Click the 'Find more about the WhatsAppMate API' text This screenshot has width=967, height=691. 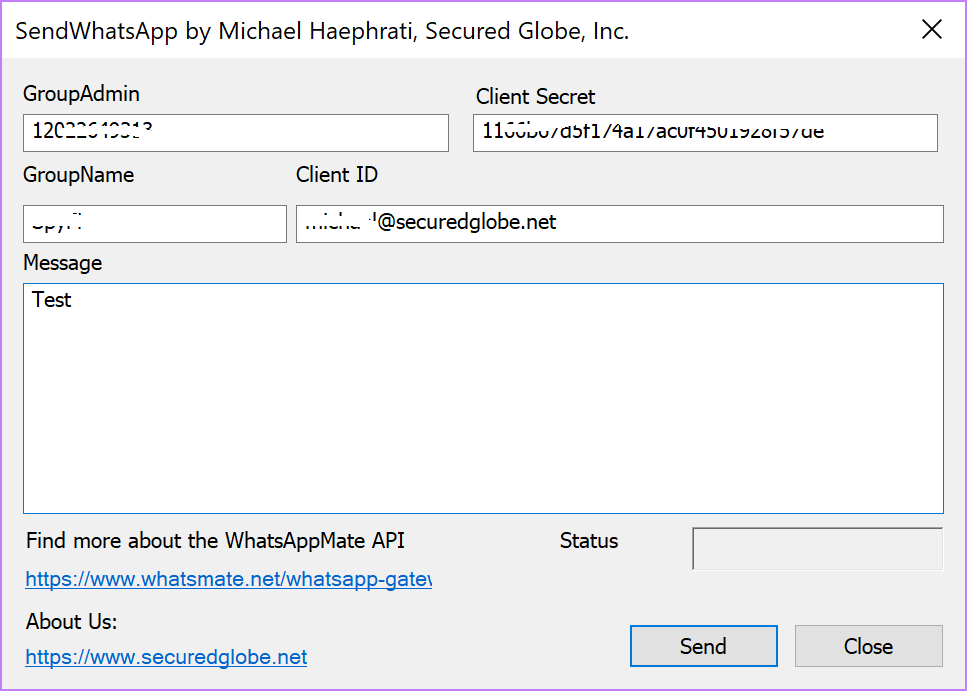[x=215, y=540]
